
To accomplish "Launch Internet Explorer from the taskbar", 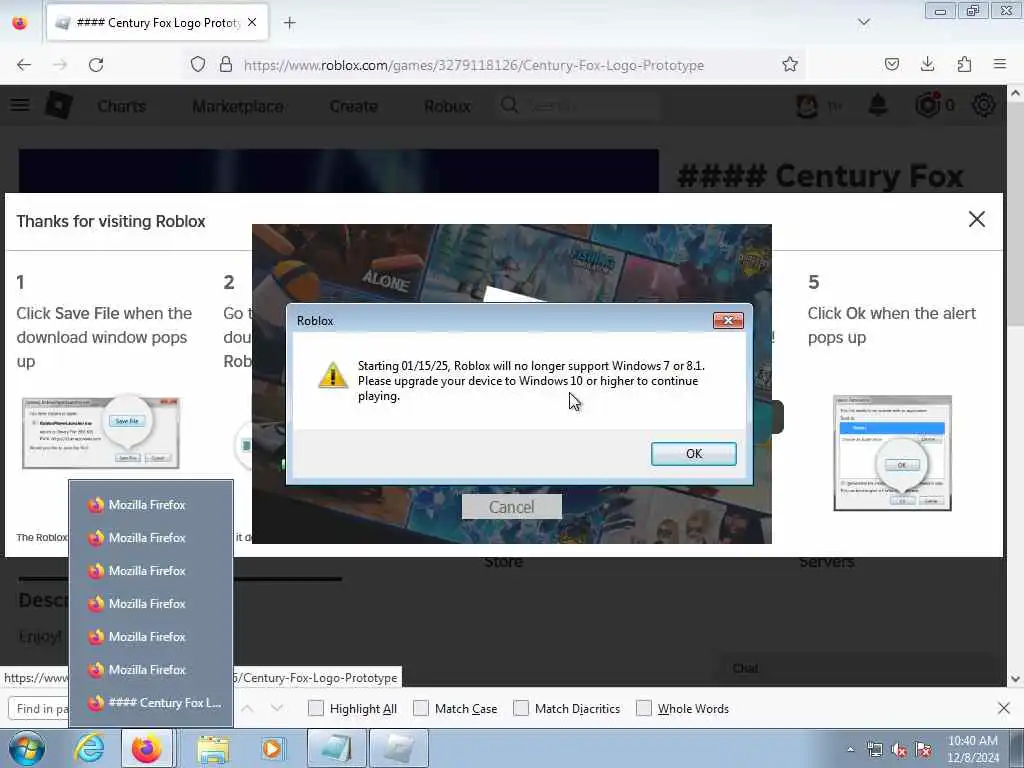I will pos(89,748).
